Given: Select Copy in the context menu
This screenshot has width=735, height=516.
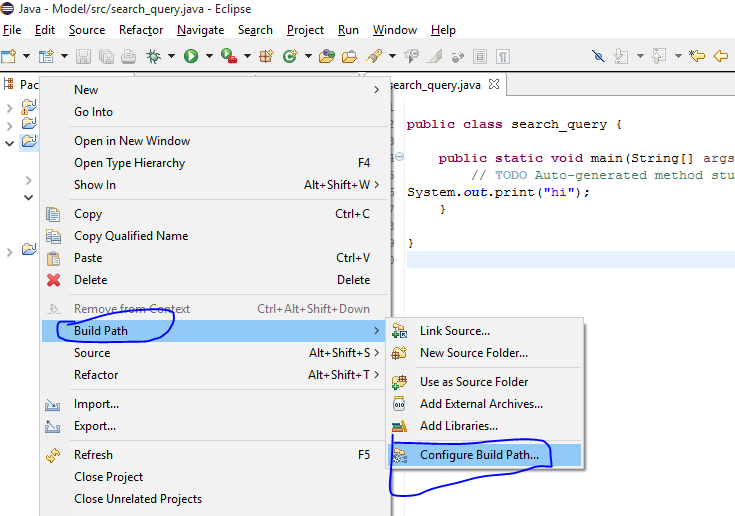Looking at the screenshot, I should point(216,214).
